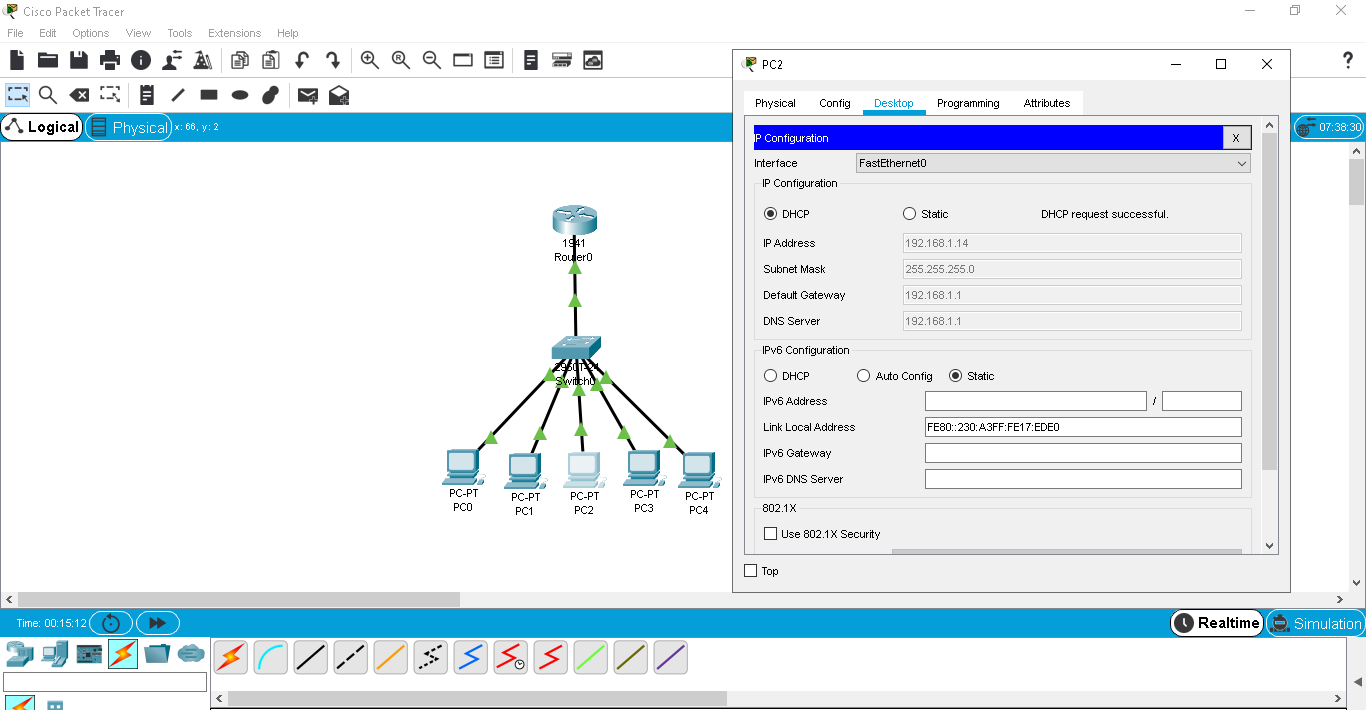The image size is (1366, 710).
Task: Pick the copper straight-through cable
Action: click(311, 657)
